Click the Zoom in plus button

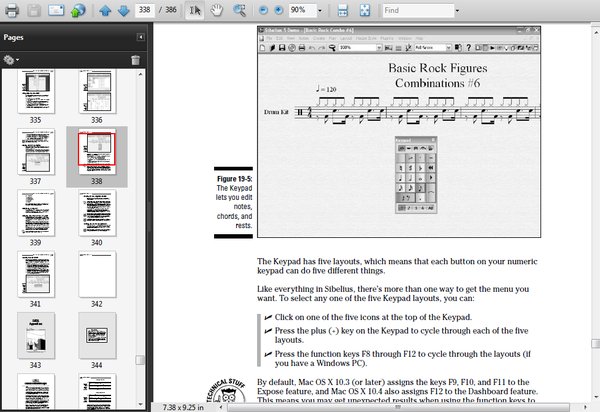point(279,11)
